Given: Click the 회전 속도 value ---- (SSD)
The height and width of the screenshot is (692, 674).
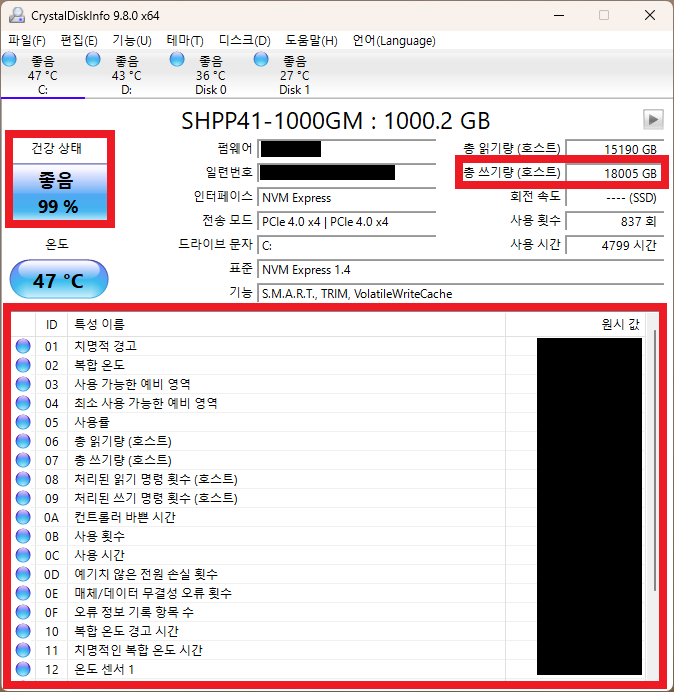Looking at the screenshot, I should [x=615, y=197].
